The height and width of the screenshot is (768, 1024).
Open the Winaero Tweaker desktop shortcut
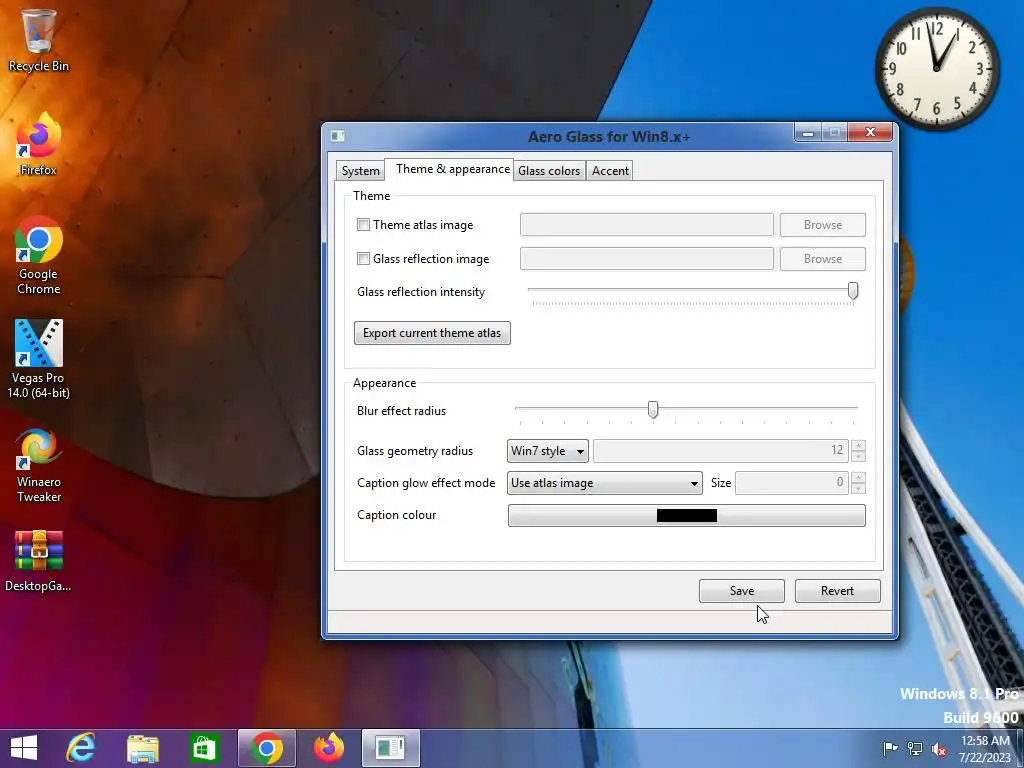pyautogui.click(x=39, y=465)
